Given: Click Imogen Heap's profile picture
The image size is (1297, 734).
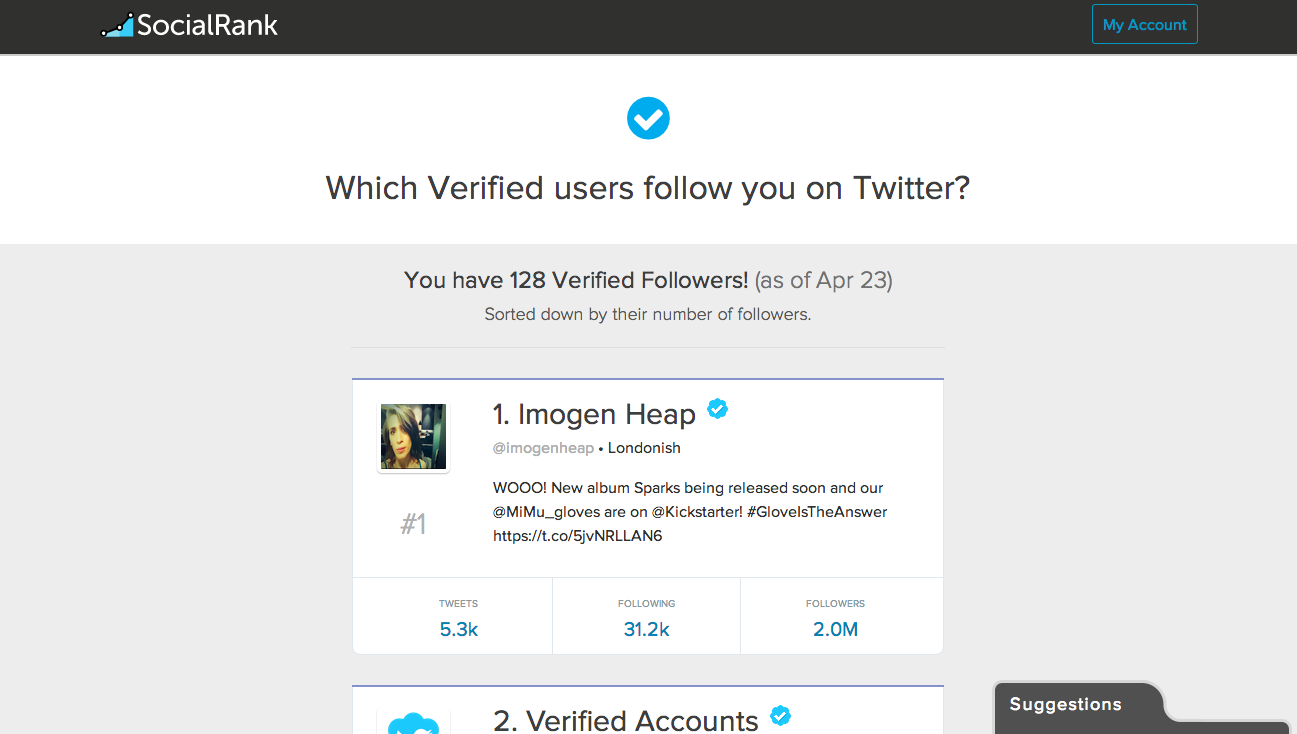Looking at the screenshot, I should point(413,437).
